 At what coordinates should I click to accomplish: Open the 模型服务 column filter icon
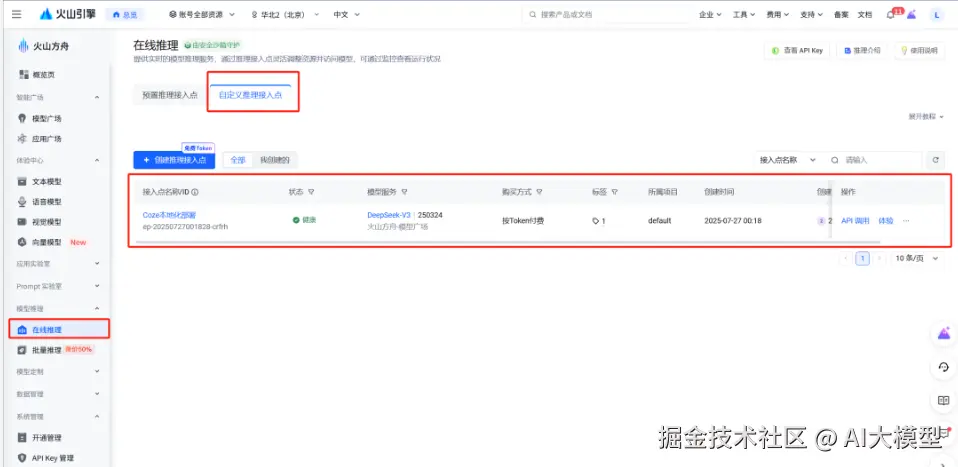pyautogui.click(x=404, y=192)
